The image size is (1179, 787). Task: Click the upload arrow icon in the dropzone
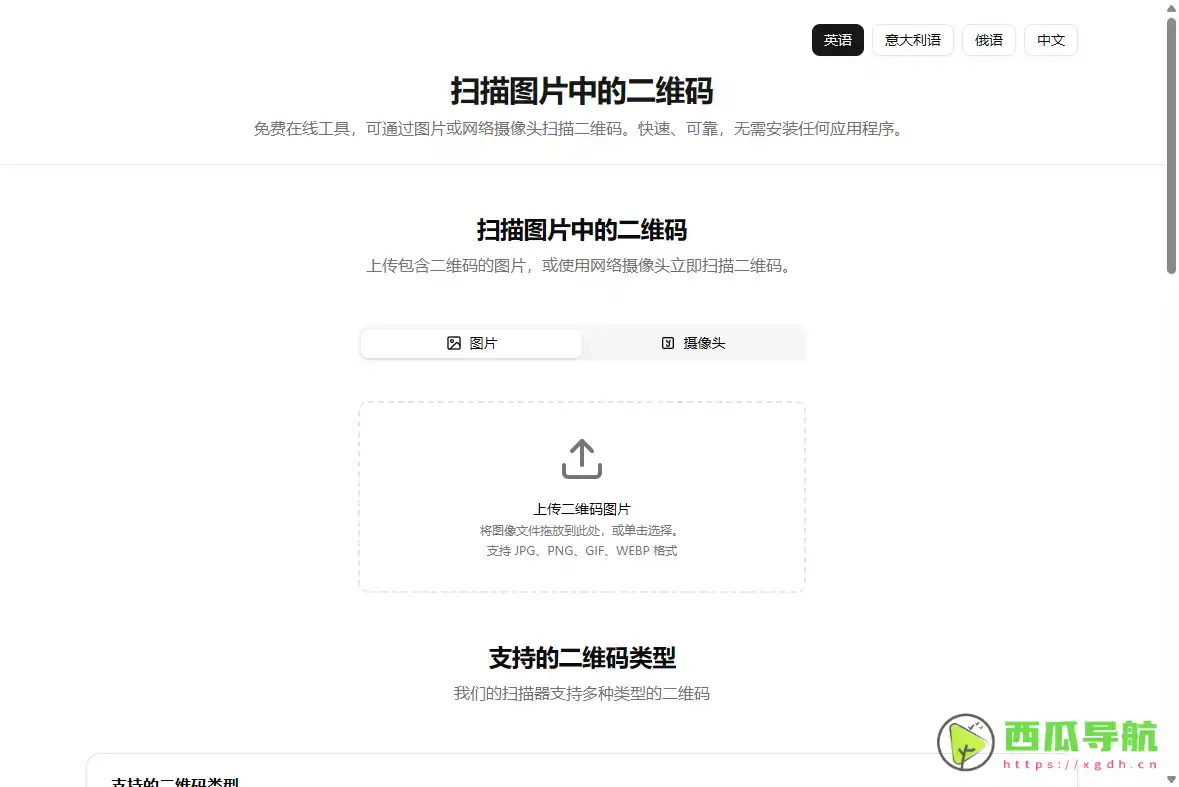(x=581, y=459)
